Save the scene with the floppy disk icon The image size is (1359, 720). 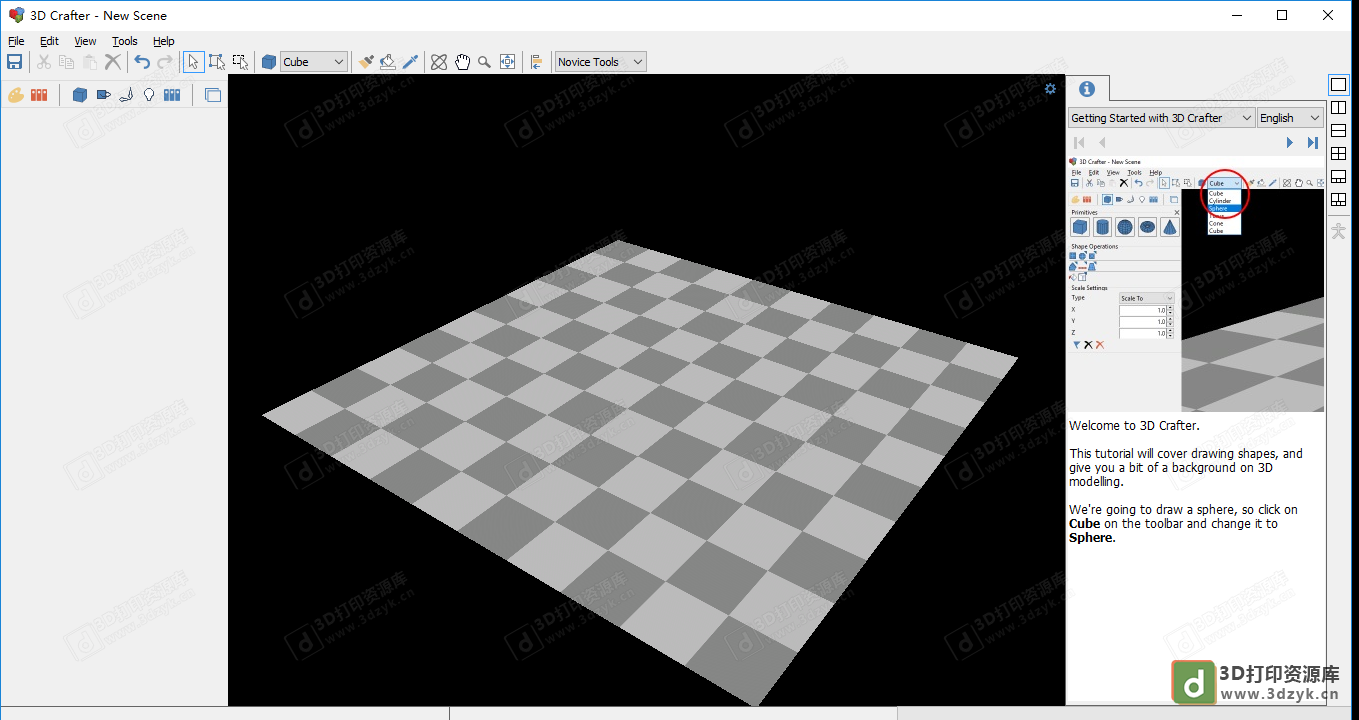click(x=14, y=62)
